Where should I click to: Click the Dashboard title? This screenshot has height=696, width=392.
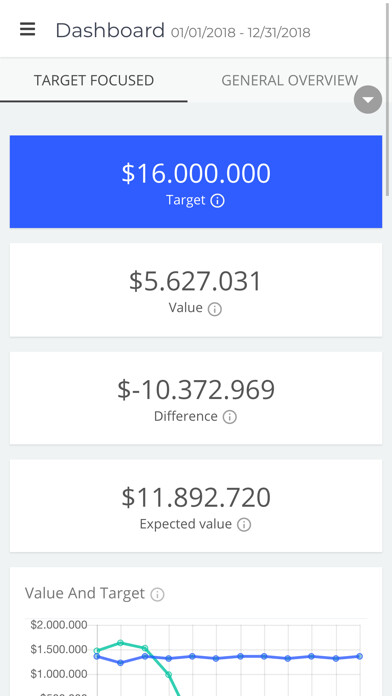point(110,30)
